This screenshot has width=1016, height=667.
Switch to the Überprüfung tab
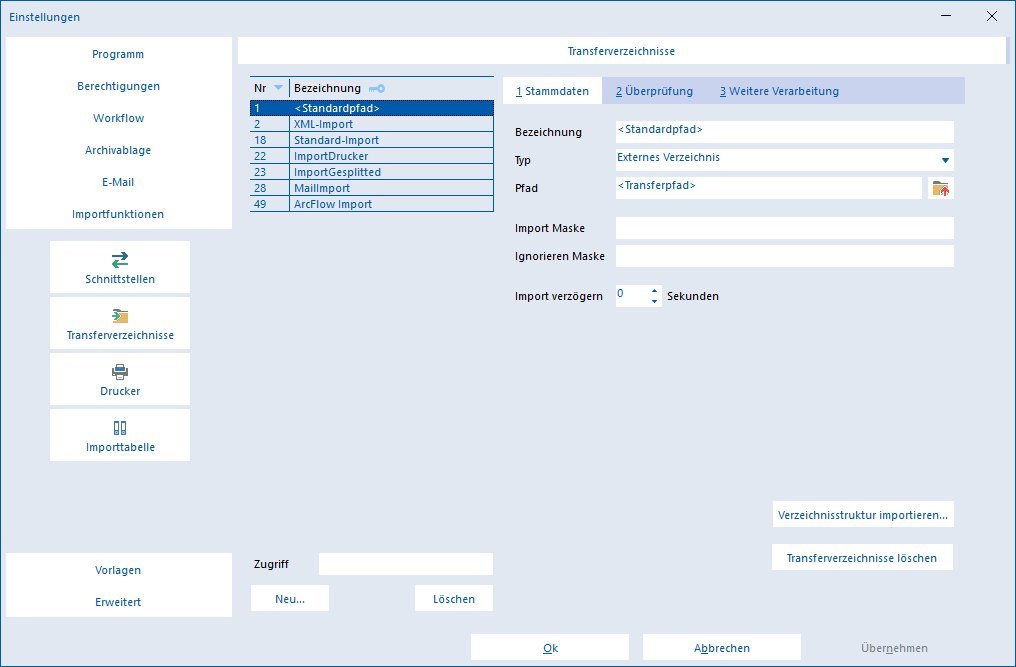point(654,91)
